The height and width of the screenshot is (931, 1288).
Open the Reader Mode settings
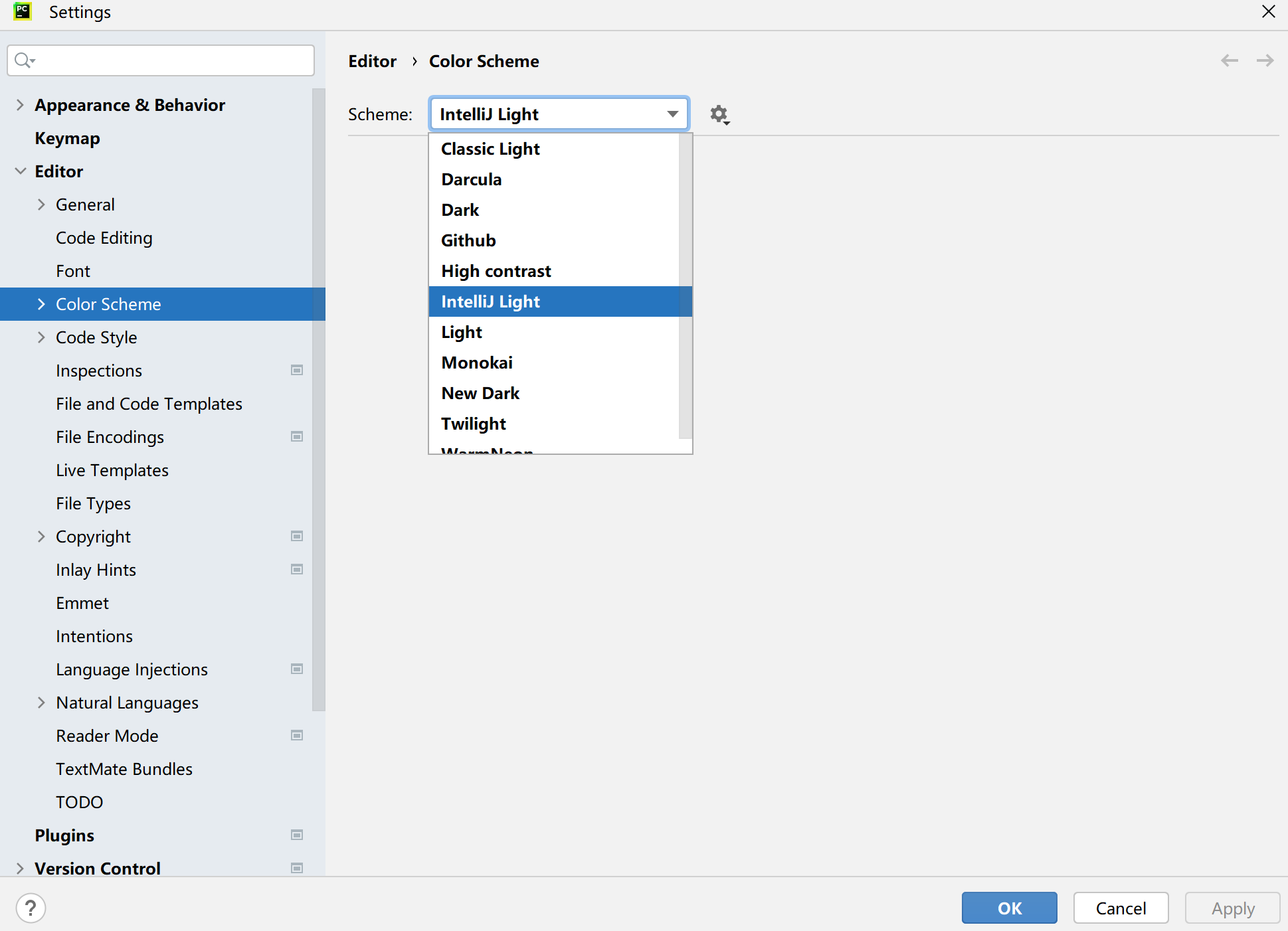tap(108, 736)
